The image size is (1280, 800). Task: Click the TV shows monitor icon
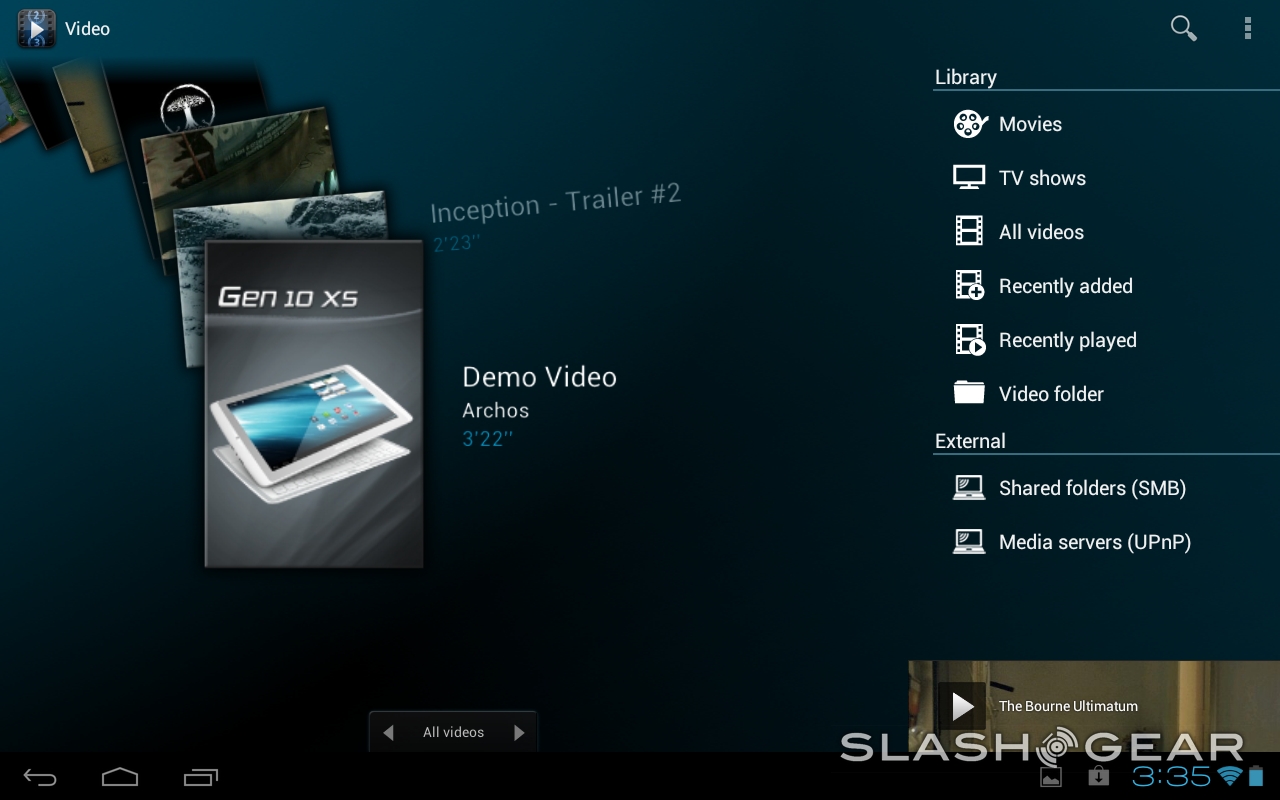click(969, 178)
